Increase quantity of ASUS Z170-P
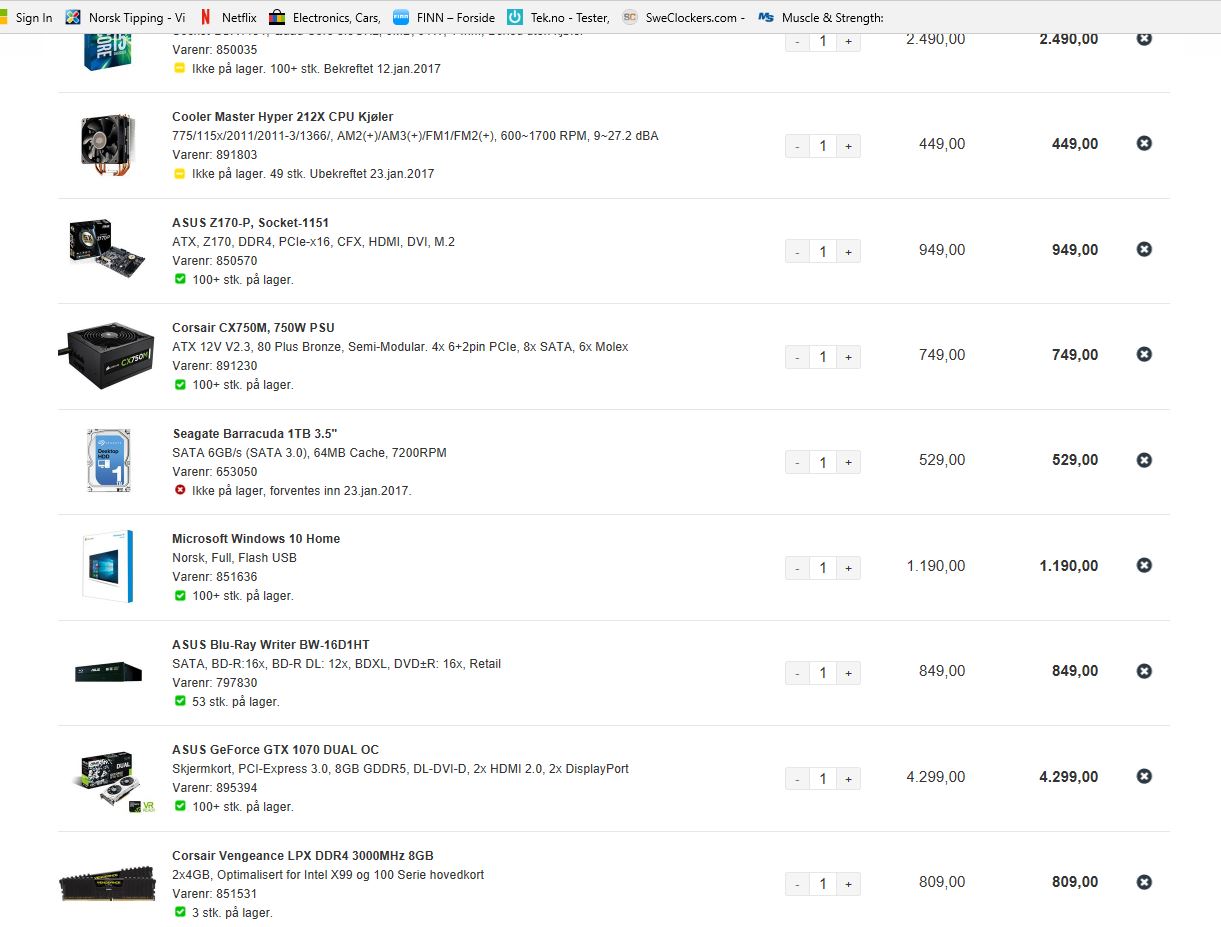 coord(848,252)
